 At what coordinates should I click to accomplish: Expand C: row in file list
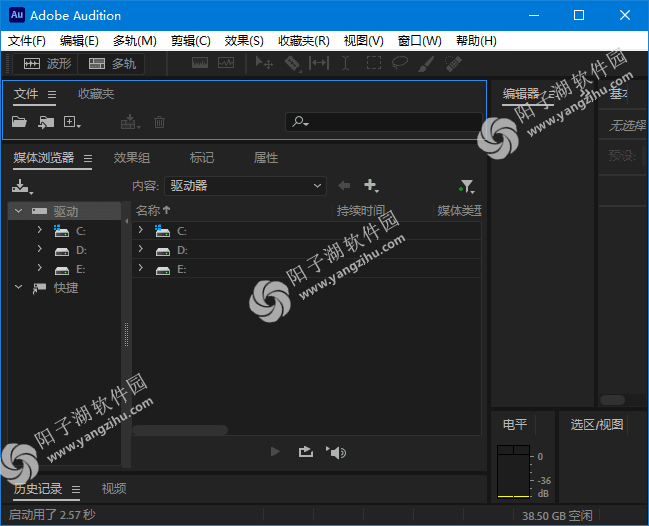pyautogui.click(x=141, y=229)
